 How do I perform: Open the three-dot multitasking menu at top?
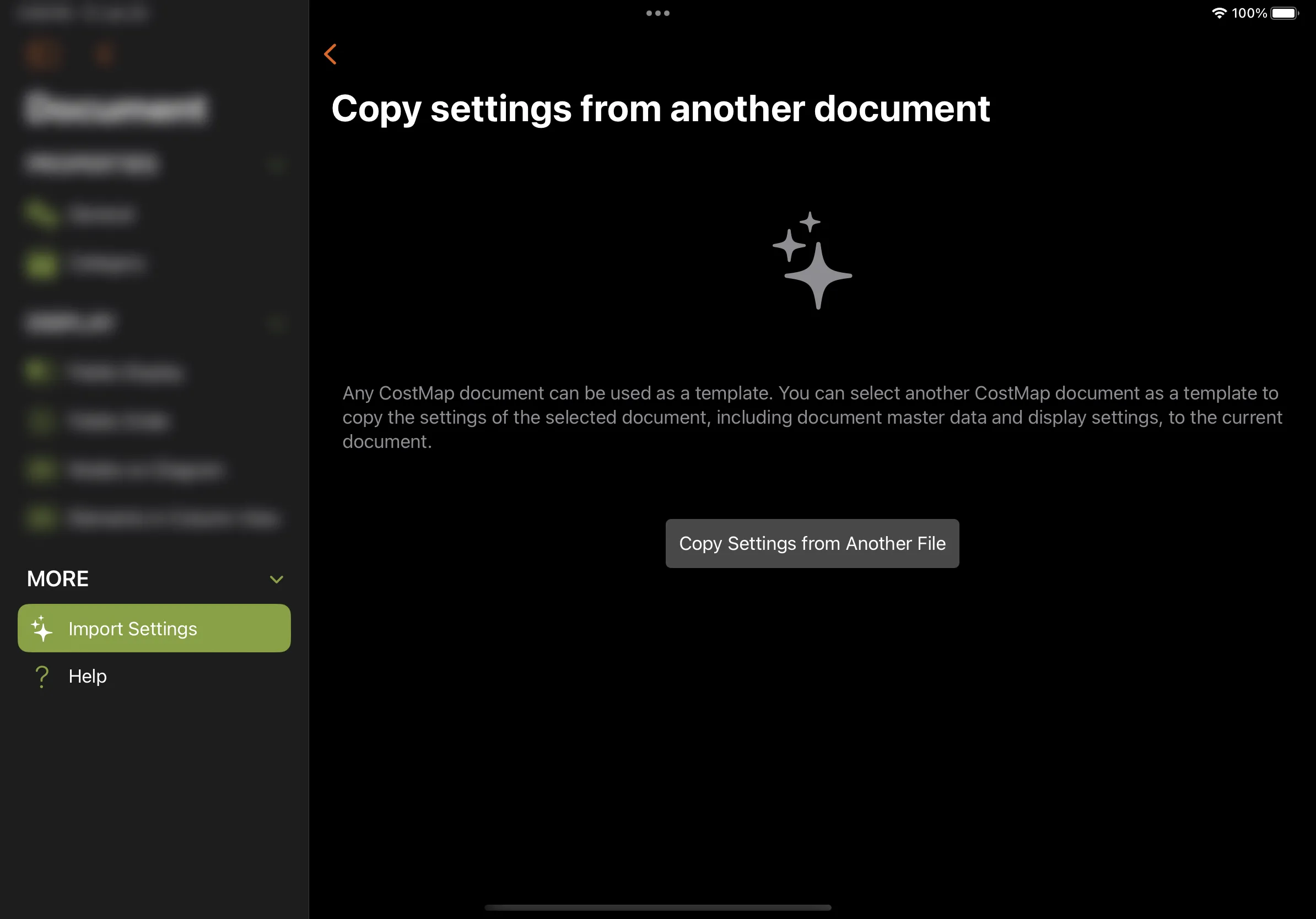click(657, 13)
